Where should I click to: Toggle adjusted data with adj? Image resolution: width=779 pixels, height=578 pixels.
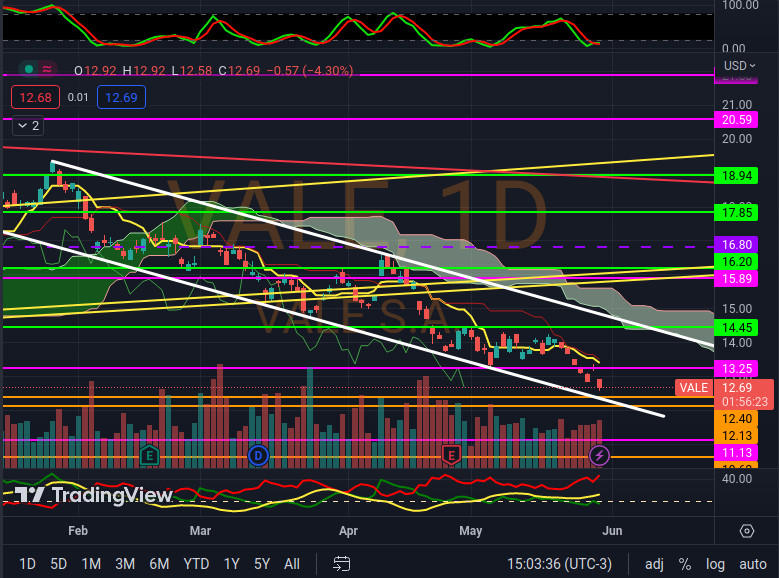[654, 564]
